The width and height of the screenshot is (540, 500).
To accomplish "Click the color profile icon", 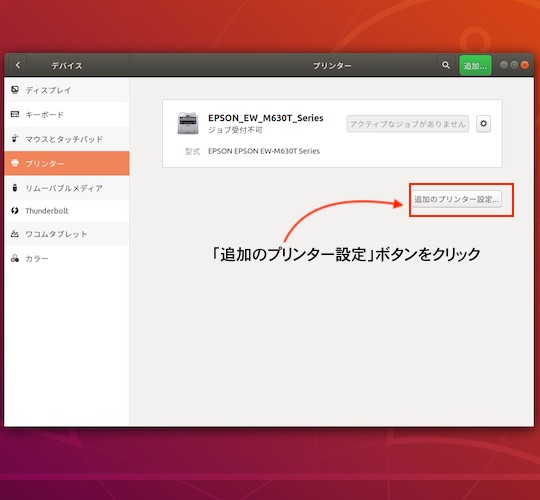I will point(14,258).
